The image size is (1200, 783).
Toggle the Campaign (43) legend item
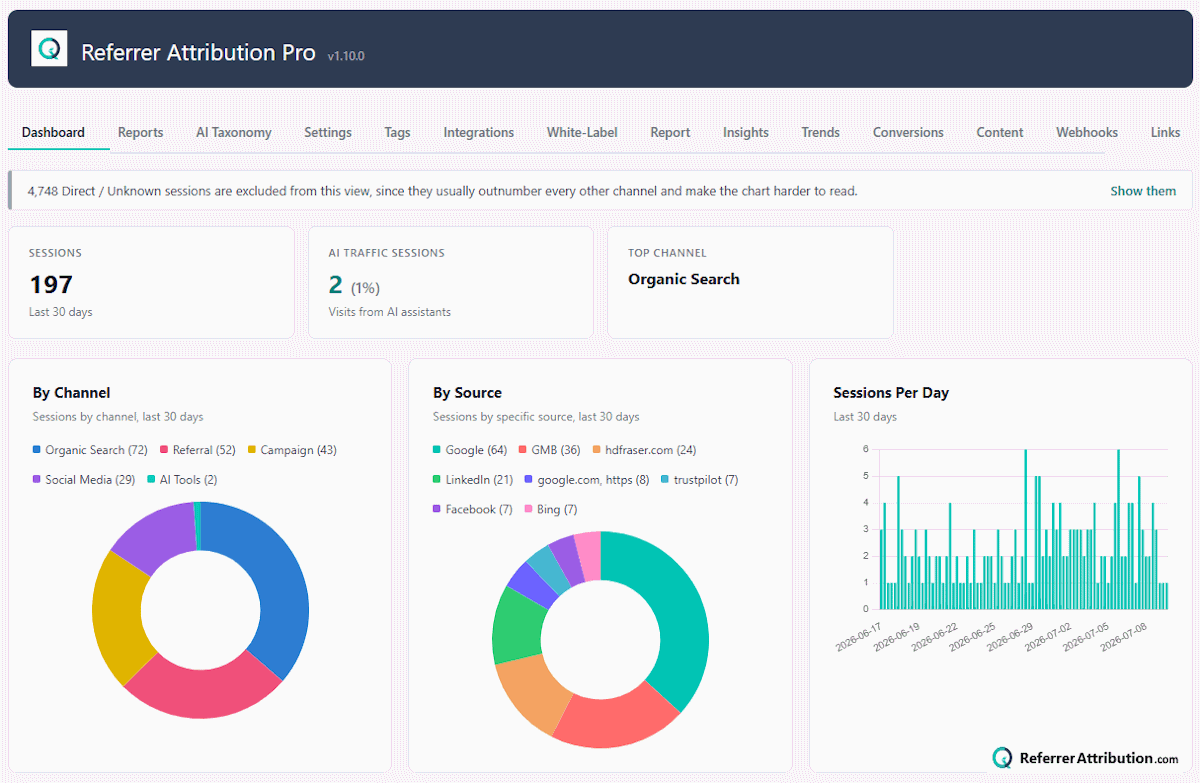pos(292,450)
